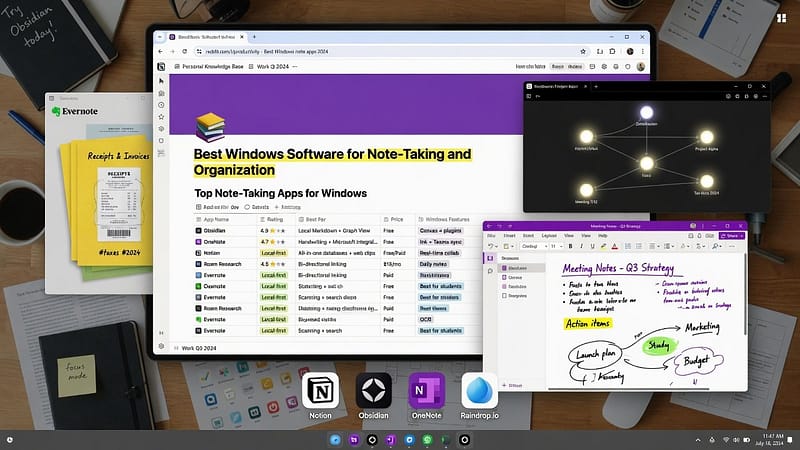Click the Price column header
This screenshot has width=800, height=450.
pyautogui.click(x=397, y=219)
